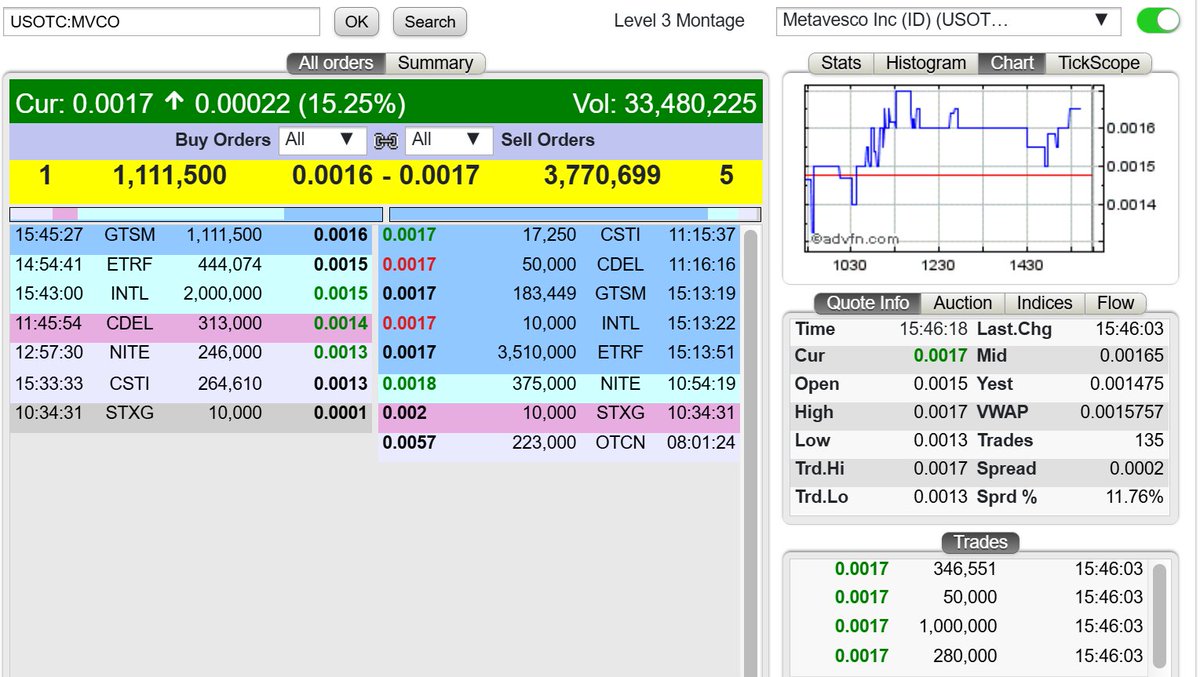Click the chain icon to link order filters
This screenshot has width=1200, height=677.
[386, 140]
